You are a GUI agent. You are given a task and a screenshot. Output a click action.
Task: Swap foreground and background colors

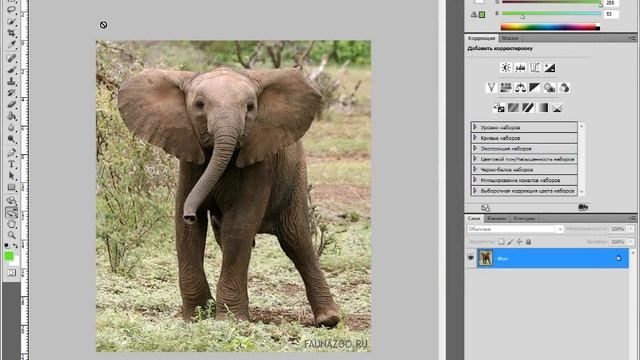16,246
